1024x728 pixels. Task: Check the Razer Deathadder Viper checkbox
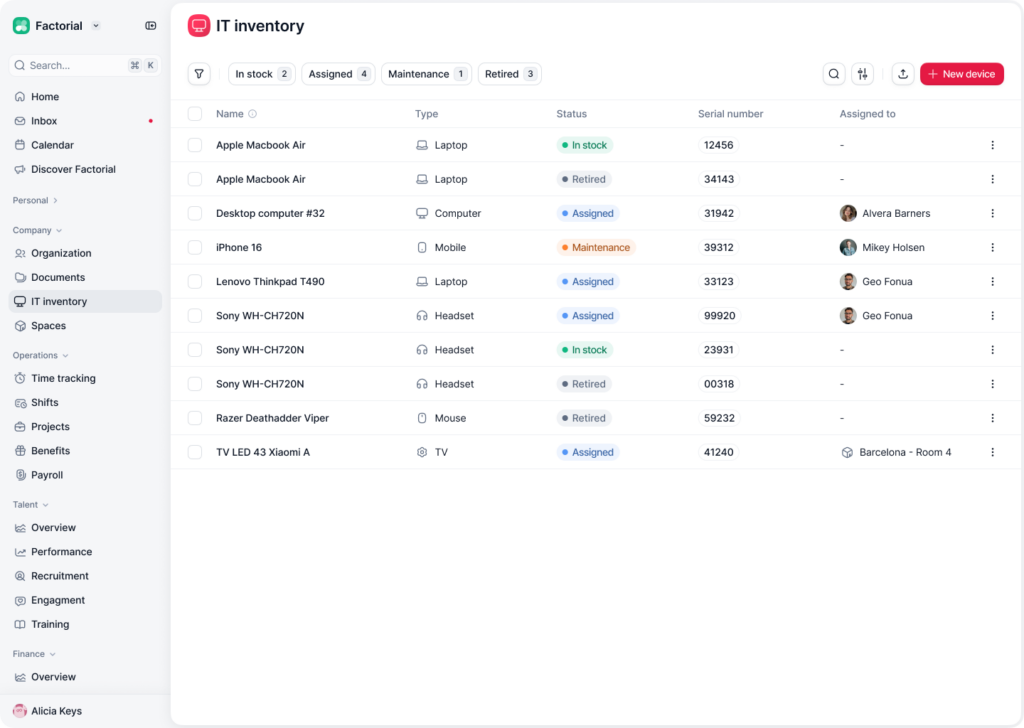195,418
